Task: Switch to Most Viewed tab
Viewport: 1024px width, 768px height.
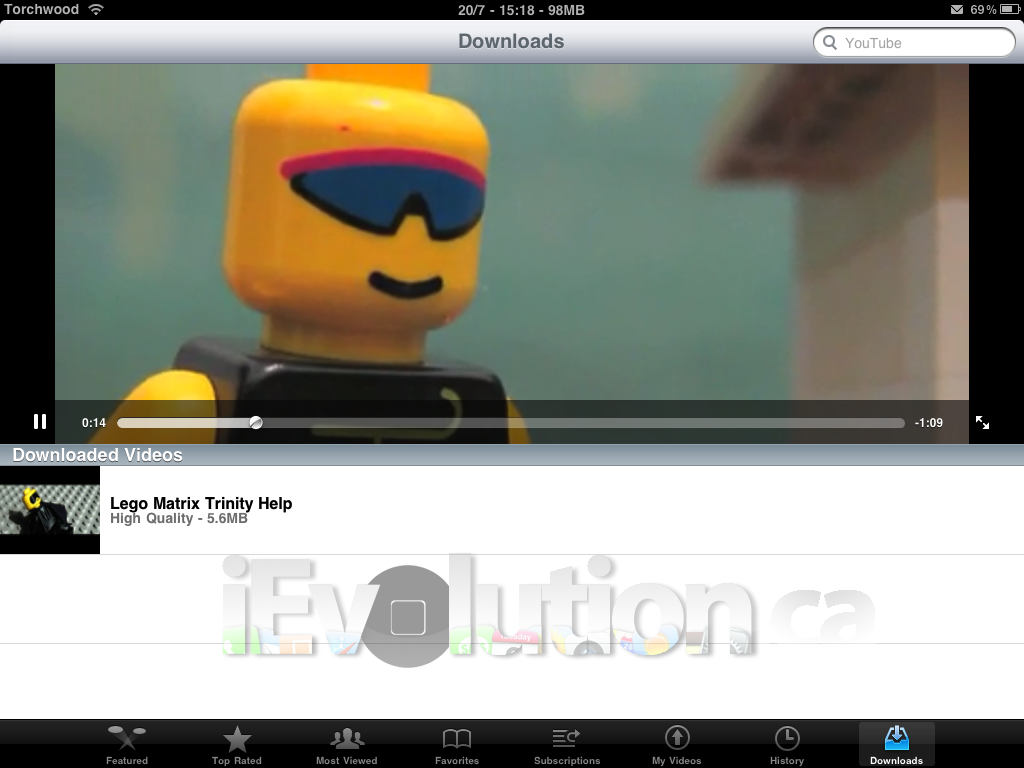Action: coord(347,744)
